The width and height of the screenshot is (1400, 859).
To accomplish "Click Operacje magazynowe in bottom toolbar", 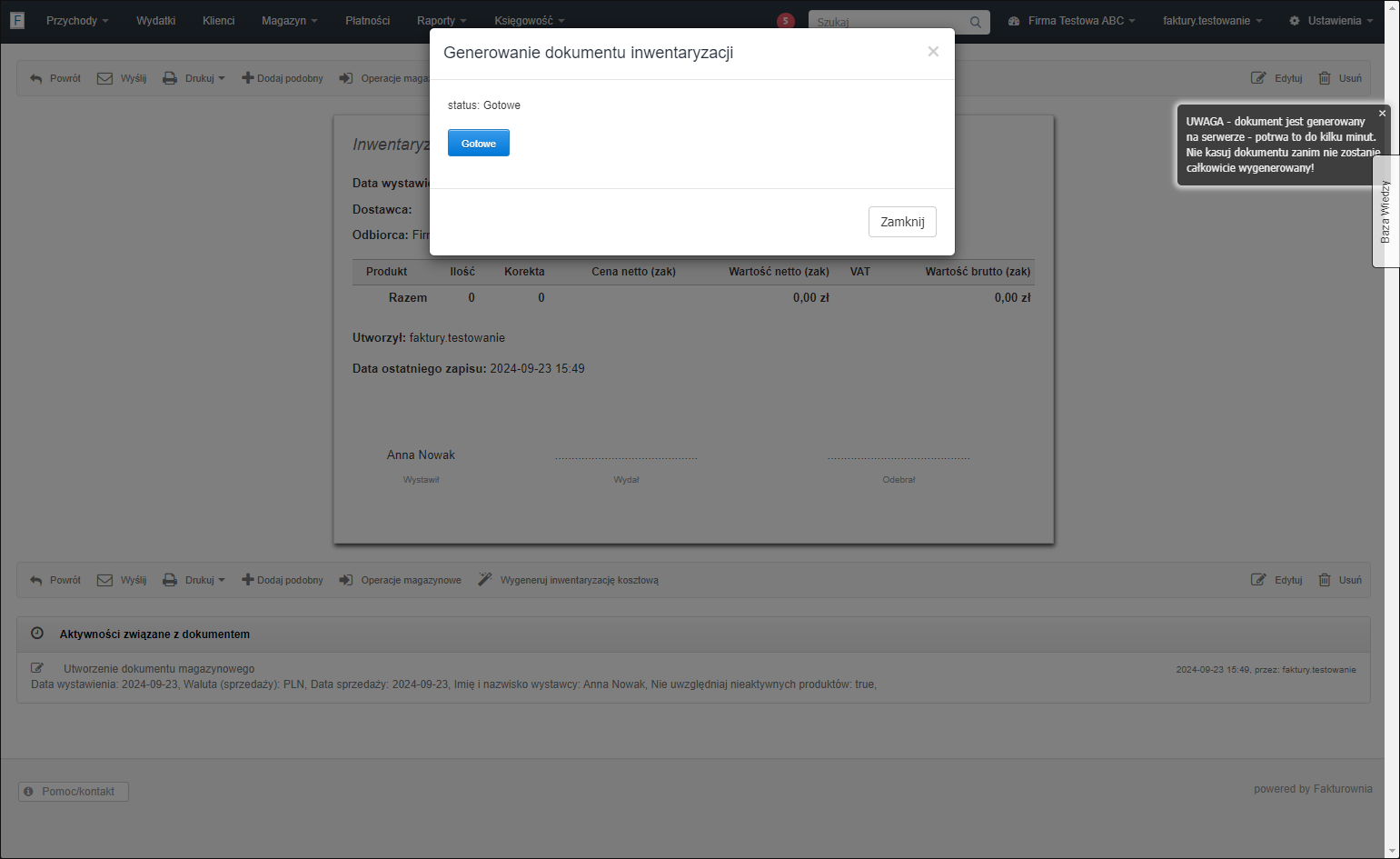I will click(401, 580).
